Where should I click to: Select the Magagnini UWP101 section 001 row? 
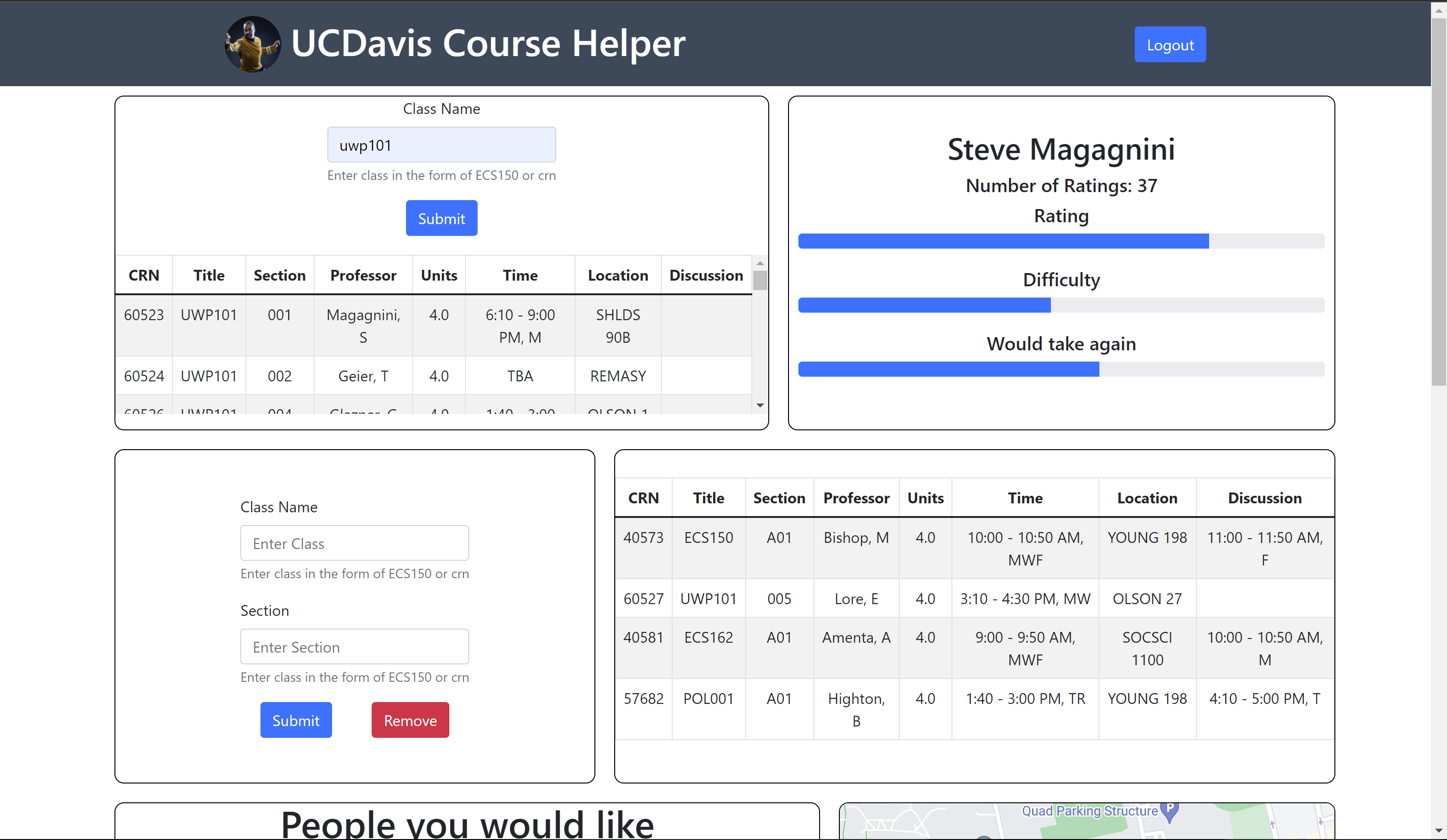433,325
